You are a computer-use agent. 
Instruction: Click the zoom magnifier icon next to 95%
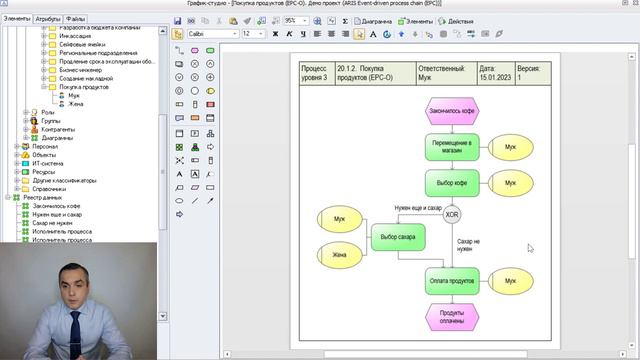[x=317, y=21]
